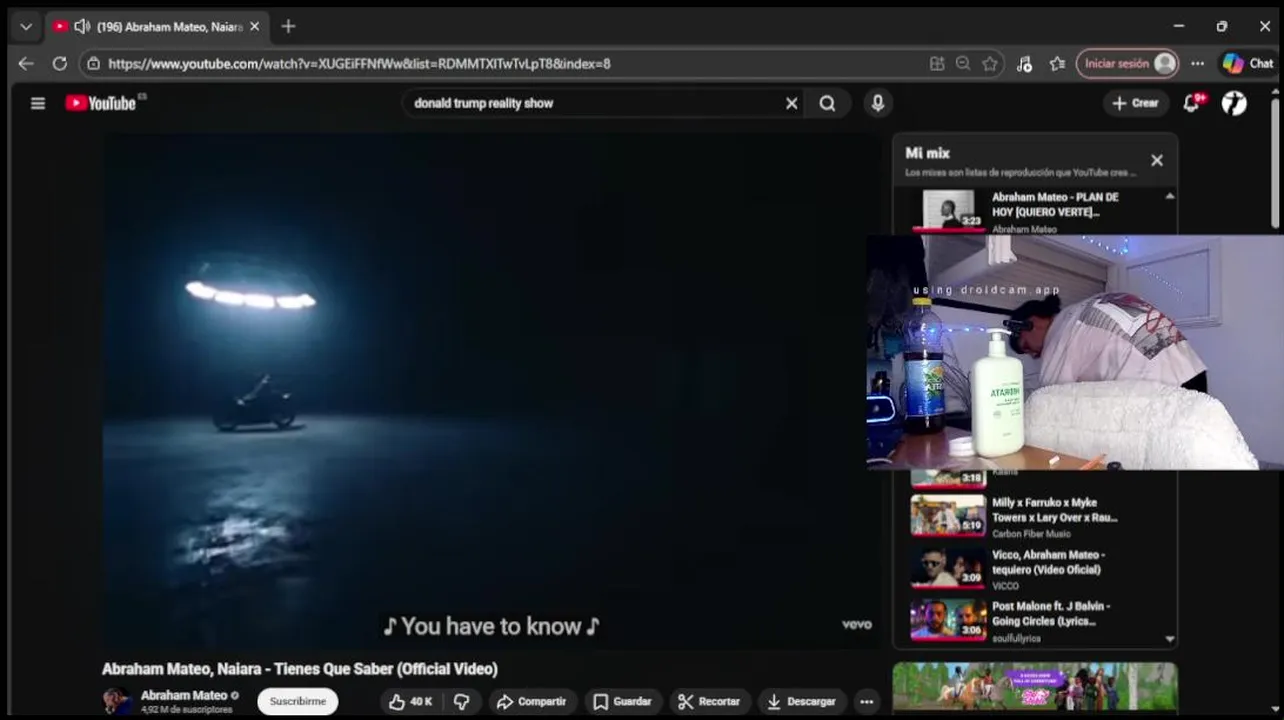Screen dimensions: 1284x720
Task: Click the video player to pause
Action: [x=490, y=390]
